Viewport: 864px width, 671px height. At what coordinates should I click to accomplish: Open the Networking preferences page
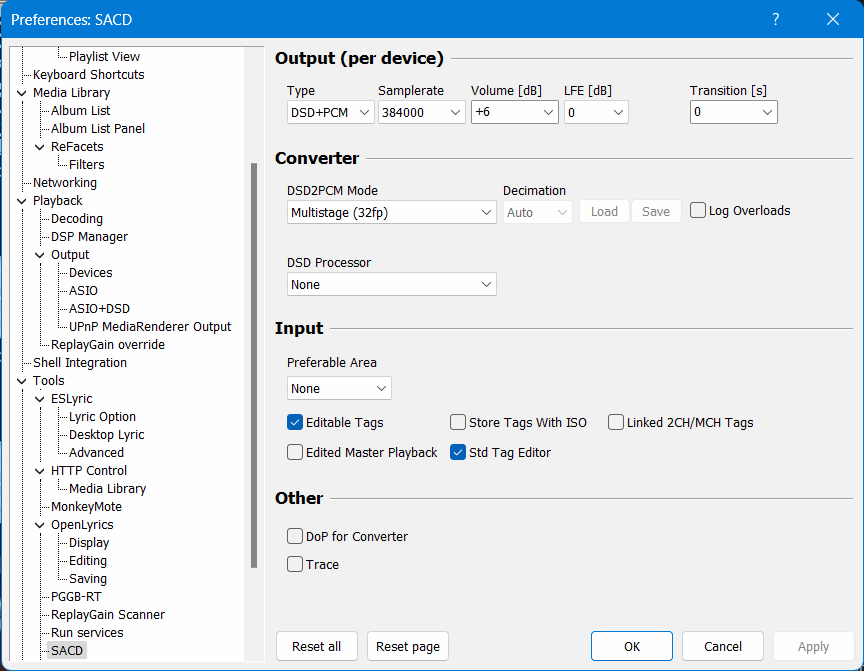[64, 182]
